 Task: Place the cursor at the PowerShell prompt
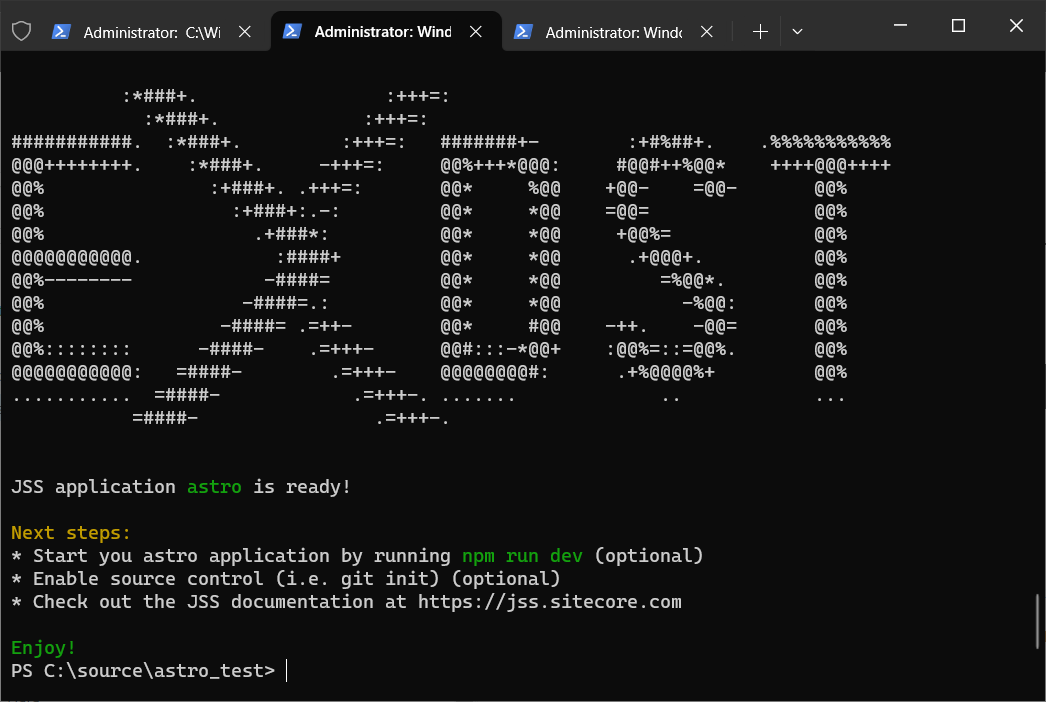pyautogui.click(x=285, y=670)
